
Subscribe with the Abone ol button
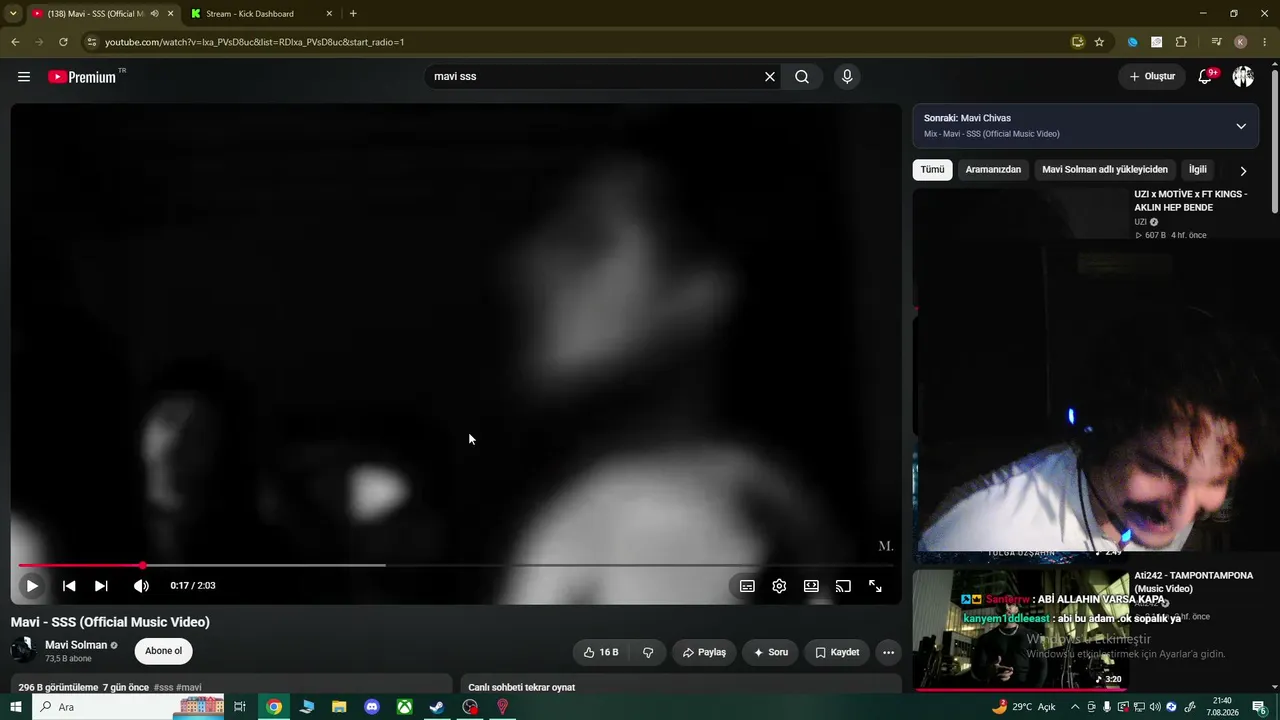[x=163, y=651]
